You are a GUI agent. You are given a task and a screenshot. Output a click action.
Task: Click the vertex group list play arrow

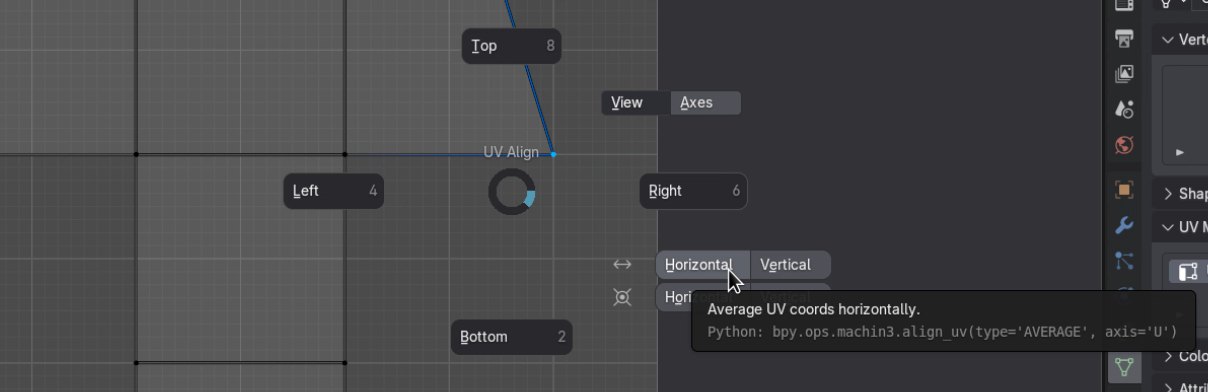click(x=1180, y=152)
